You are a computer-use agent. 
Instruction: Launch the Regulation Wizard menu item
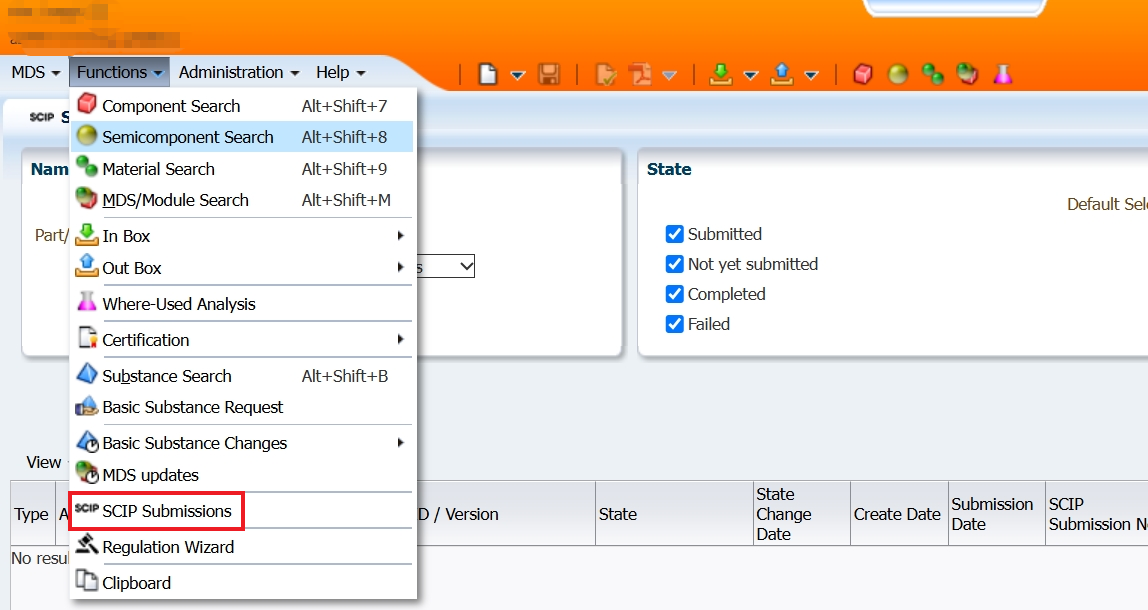[x=242, y=547]
